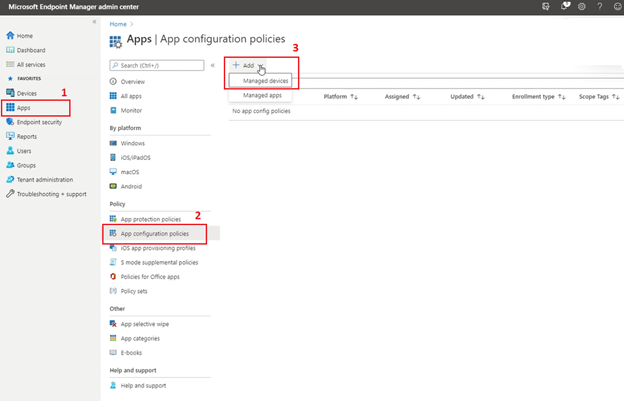Open Tenant administration icon
The image size is (624, 401).
pyautogui.click(x=10, y=179)
